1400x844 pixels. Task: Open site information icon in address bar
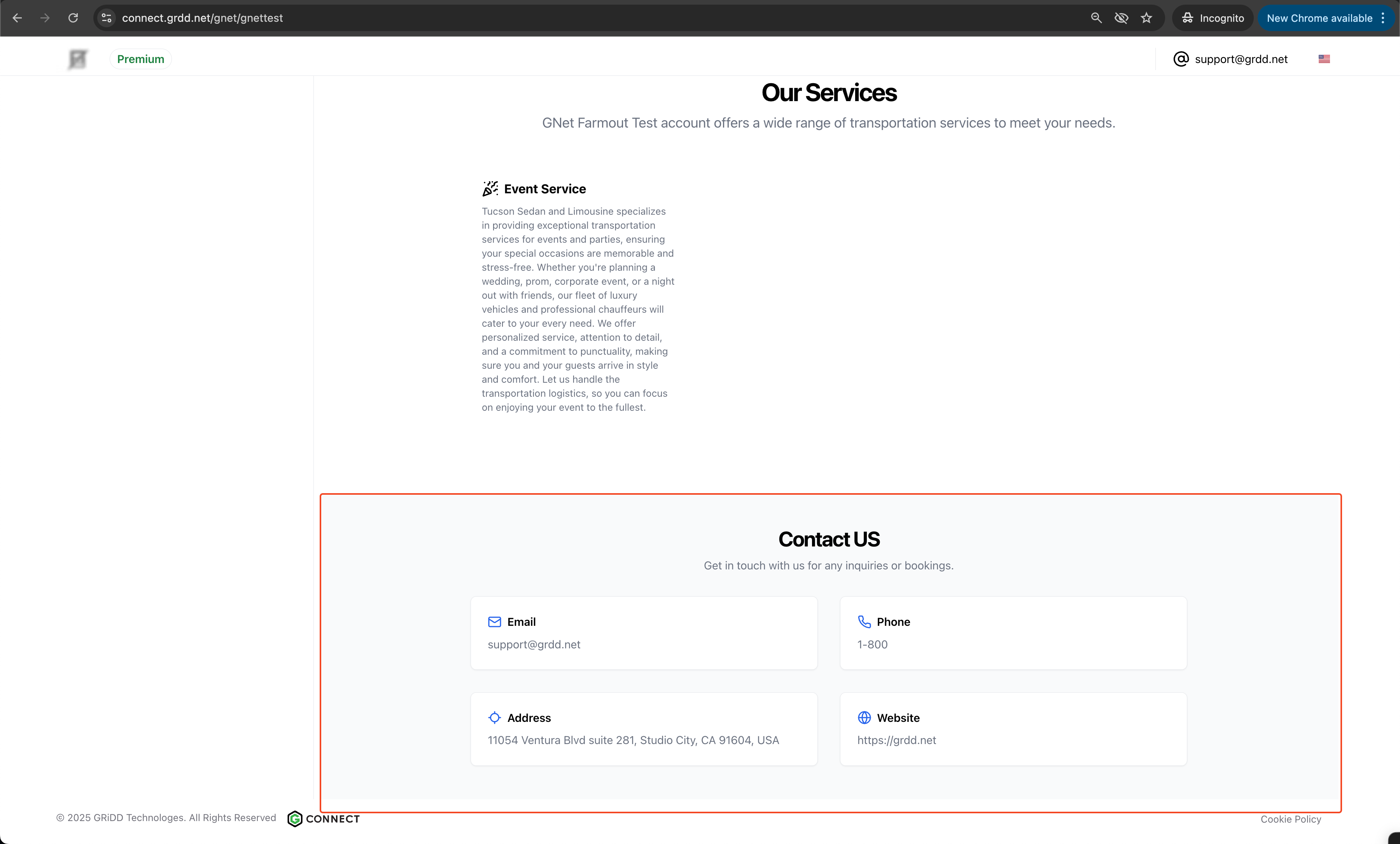[106, 18]
